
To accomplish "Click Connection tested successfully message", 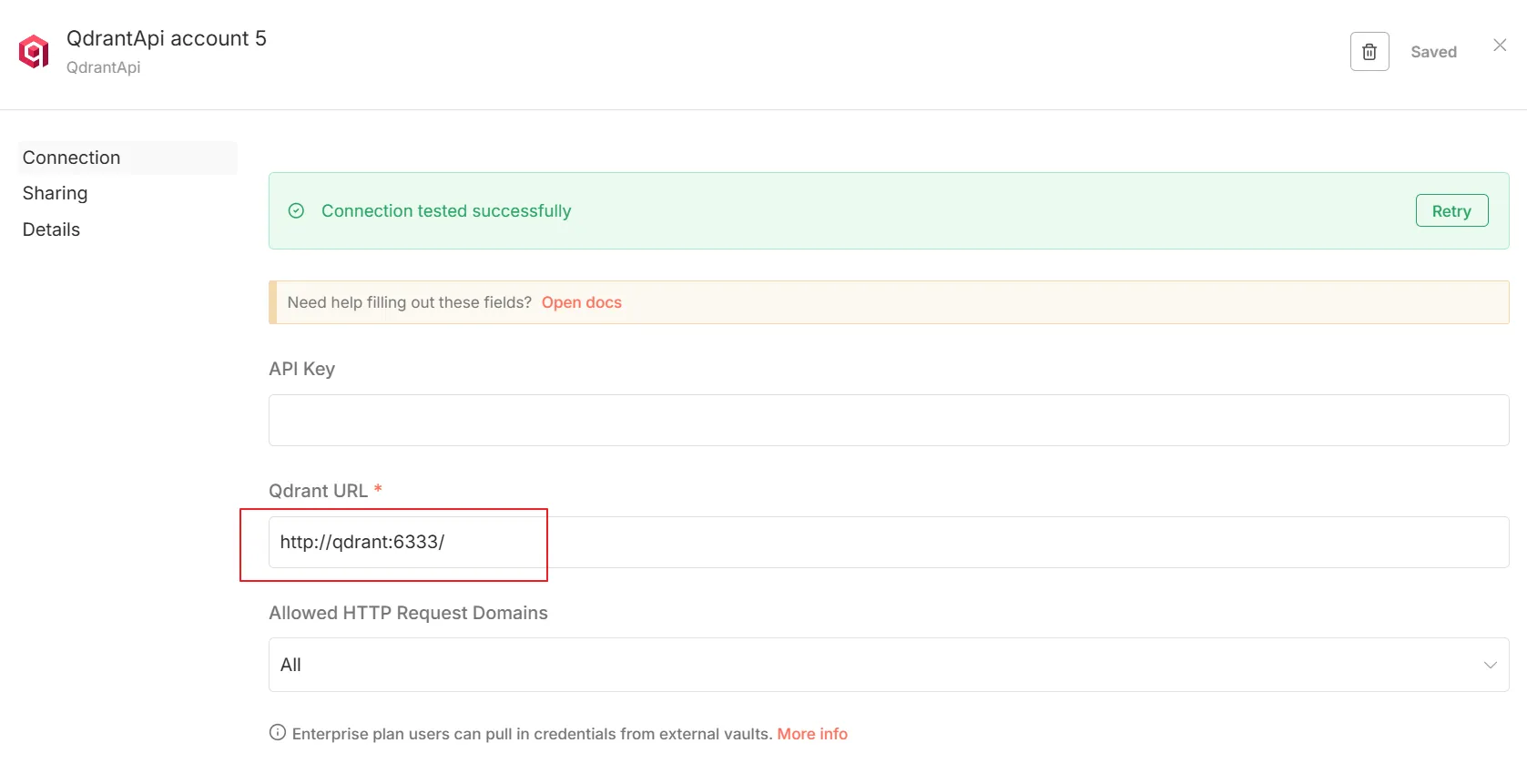I will point(446,211).
